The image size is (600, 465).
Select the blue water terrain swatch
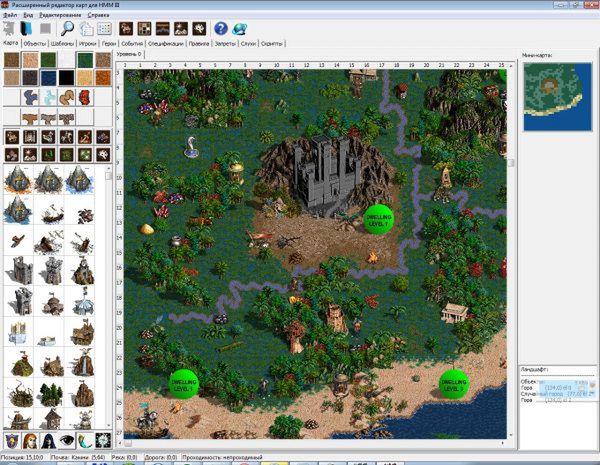(x=49, y=78)
